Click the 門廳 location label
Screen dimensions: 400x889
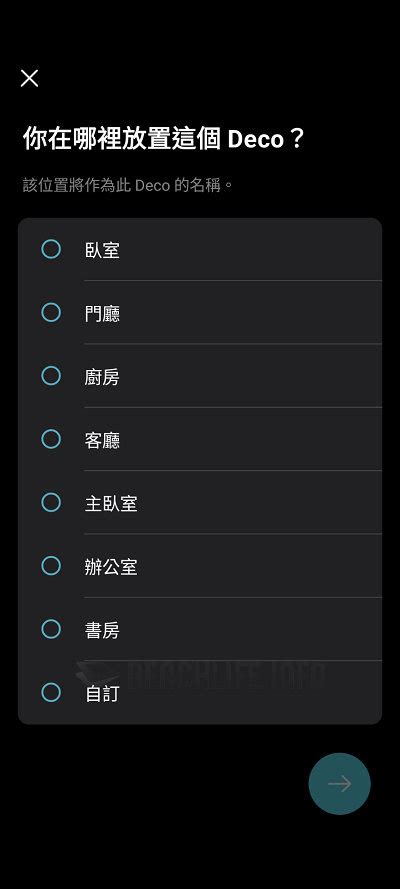pyautogui.click(x=103, y=314)
